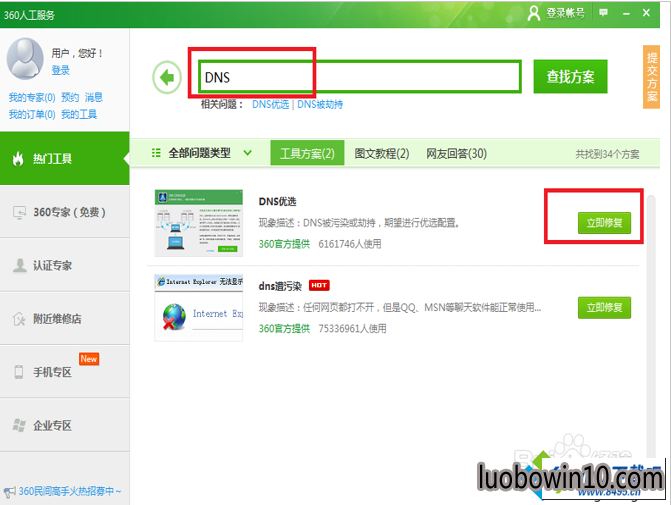The height and width of the screenshot is (505, 671).
Task: Click the 6161746人使用 usage count
Action: pos(350,244)
